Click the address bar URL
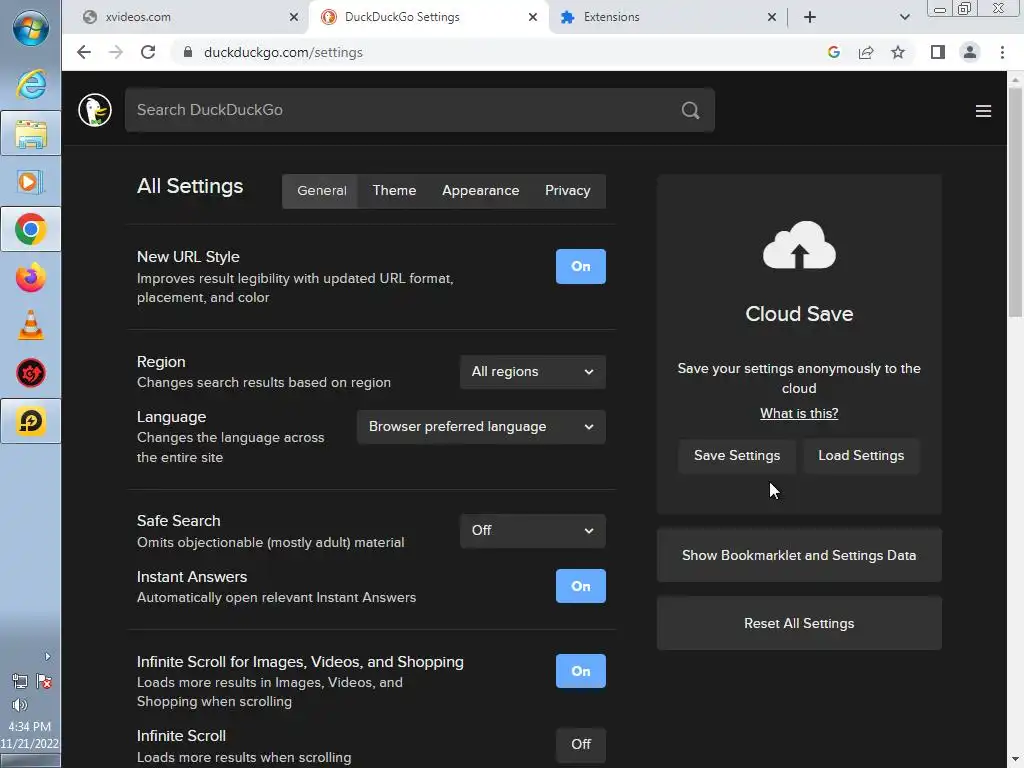 pyautogui.click(x=283, y=52)
